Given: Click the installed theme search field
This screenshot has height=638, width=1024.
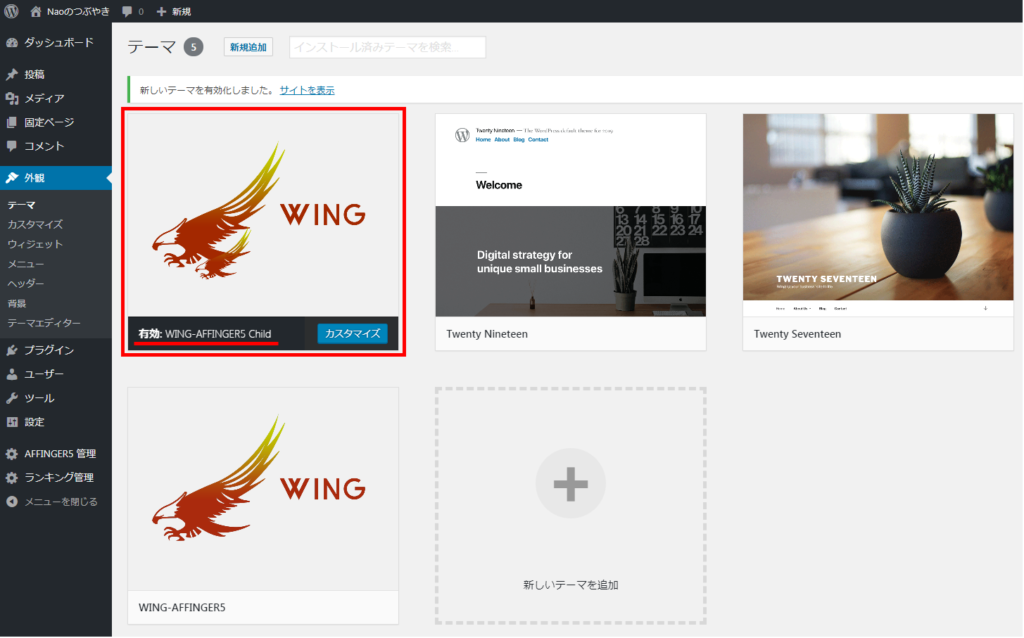Looking at the screenshot, I should click(386, 46).
